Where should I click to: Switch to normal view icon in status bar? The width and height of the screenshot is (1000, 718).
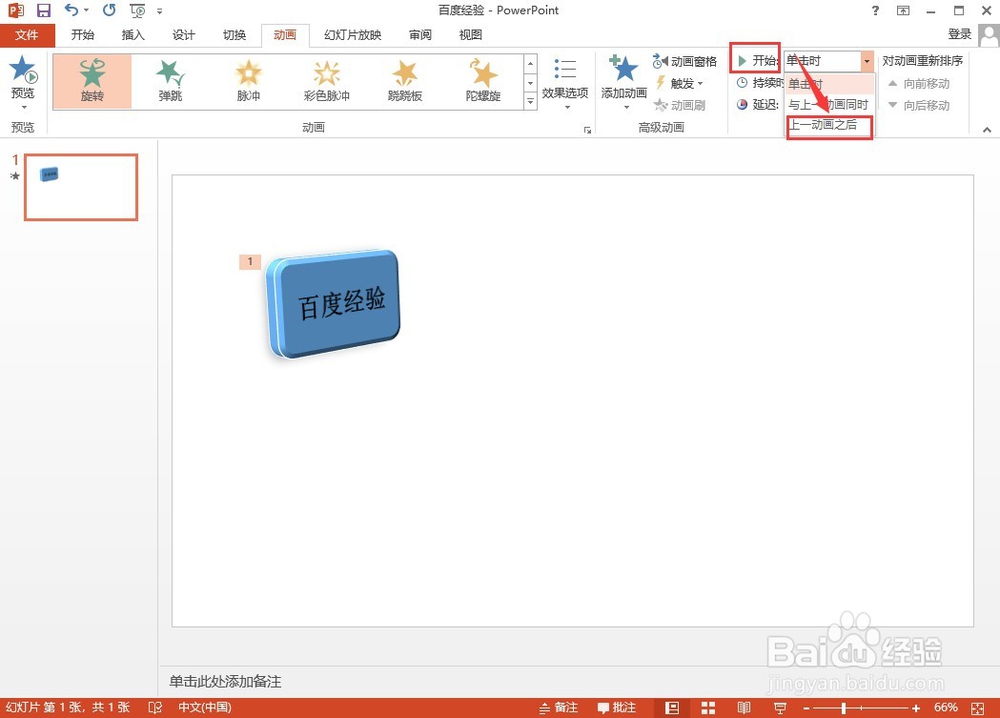coord(672,708)
